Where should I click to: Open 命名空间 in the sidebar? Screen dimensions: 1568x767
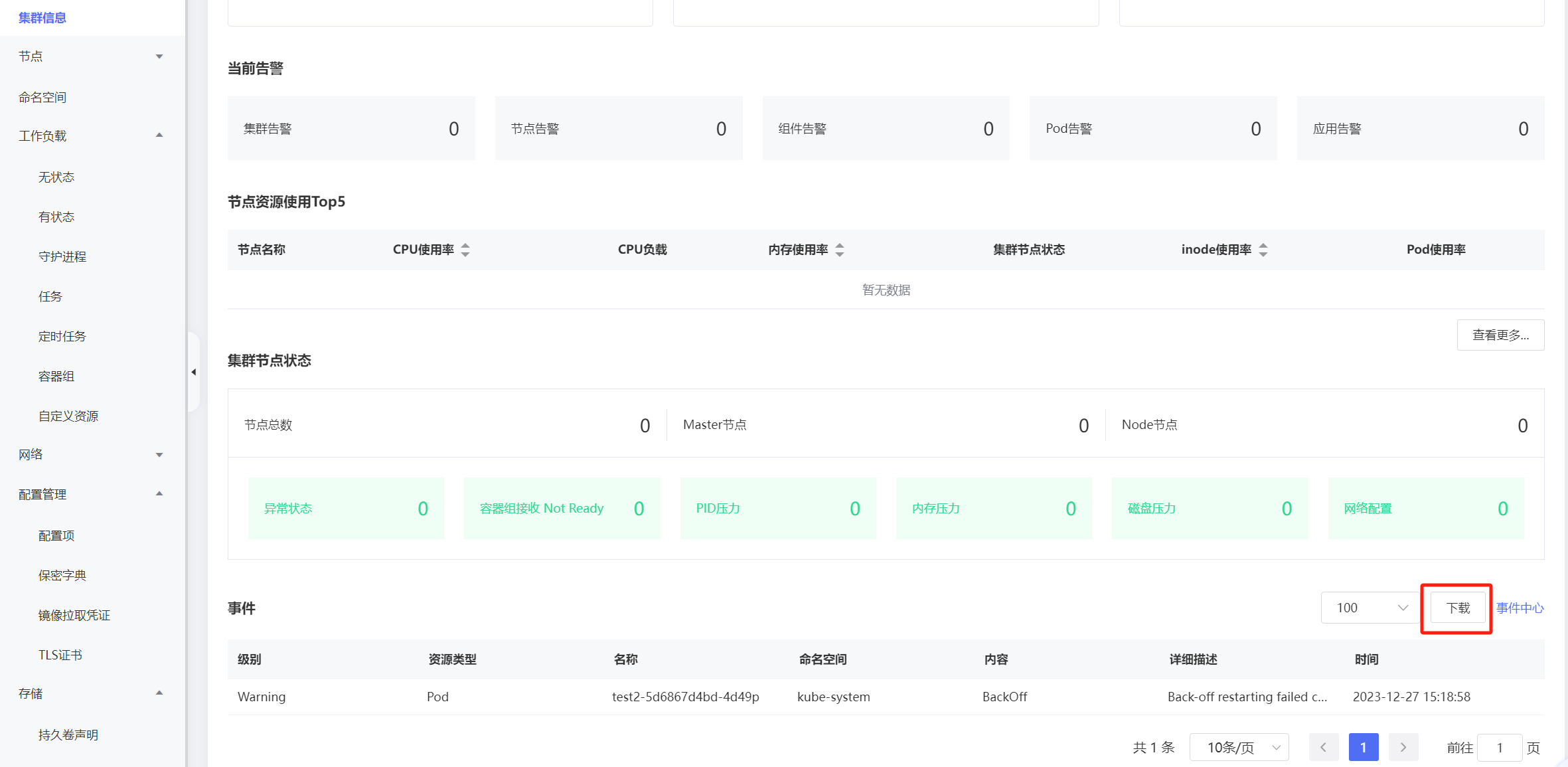[x=43, y=97]
